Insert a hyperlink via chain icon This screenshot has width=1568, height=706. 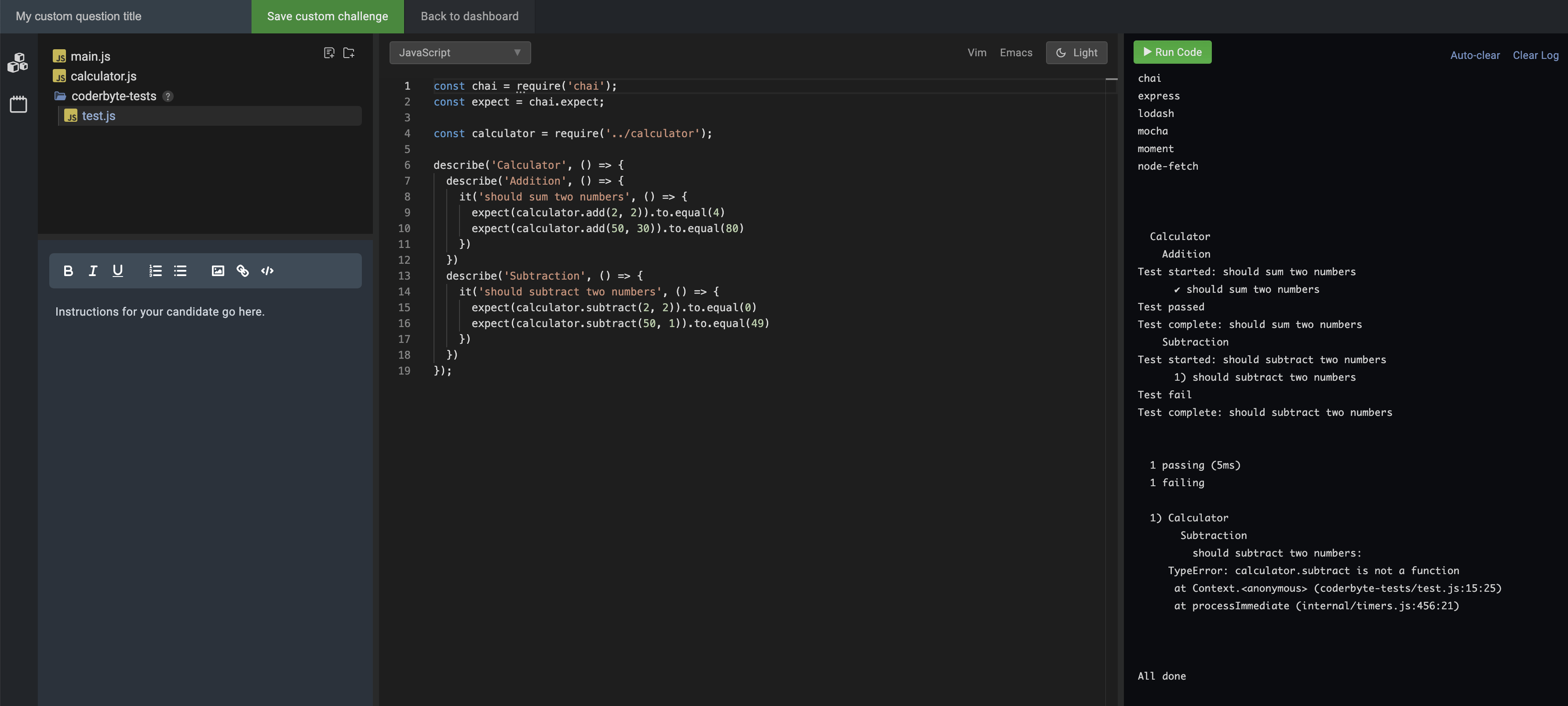(x=242, y=271)
